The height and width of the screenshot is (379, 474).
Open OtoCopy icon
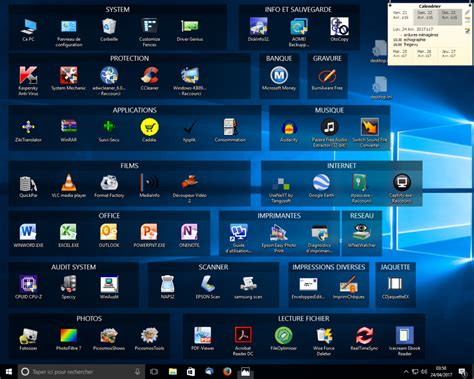339,27
